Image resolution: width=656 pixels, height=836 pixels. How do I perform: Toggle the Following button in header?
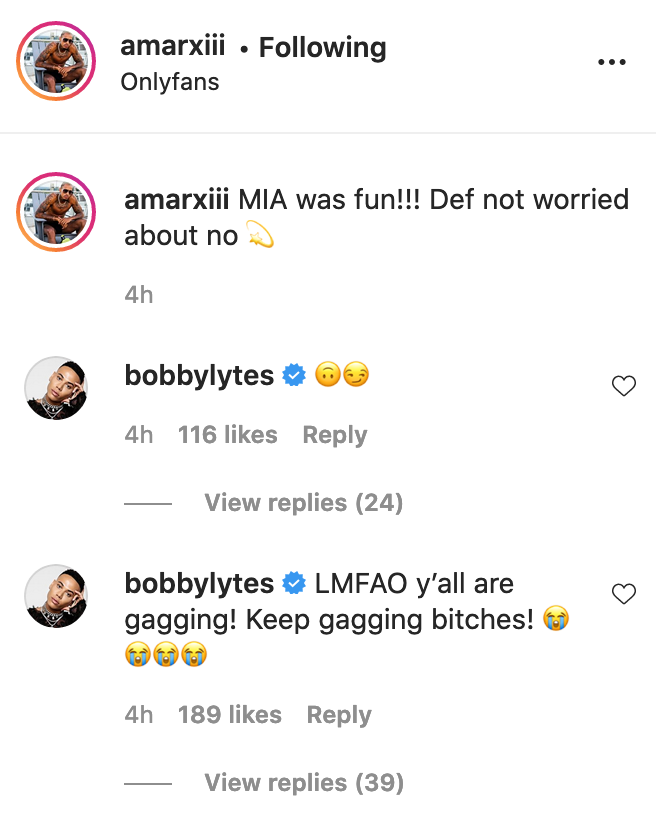(x=322, y=47)
